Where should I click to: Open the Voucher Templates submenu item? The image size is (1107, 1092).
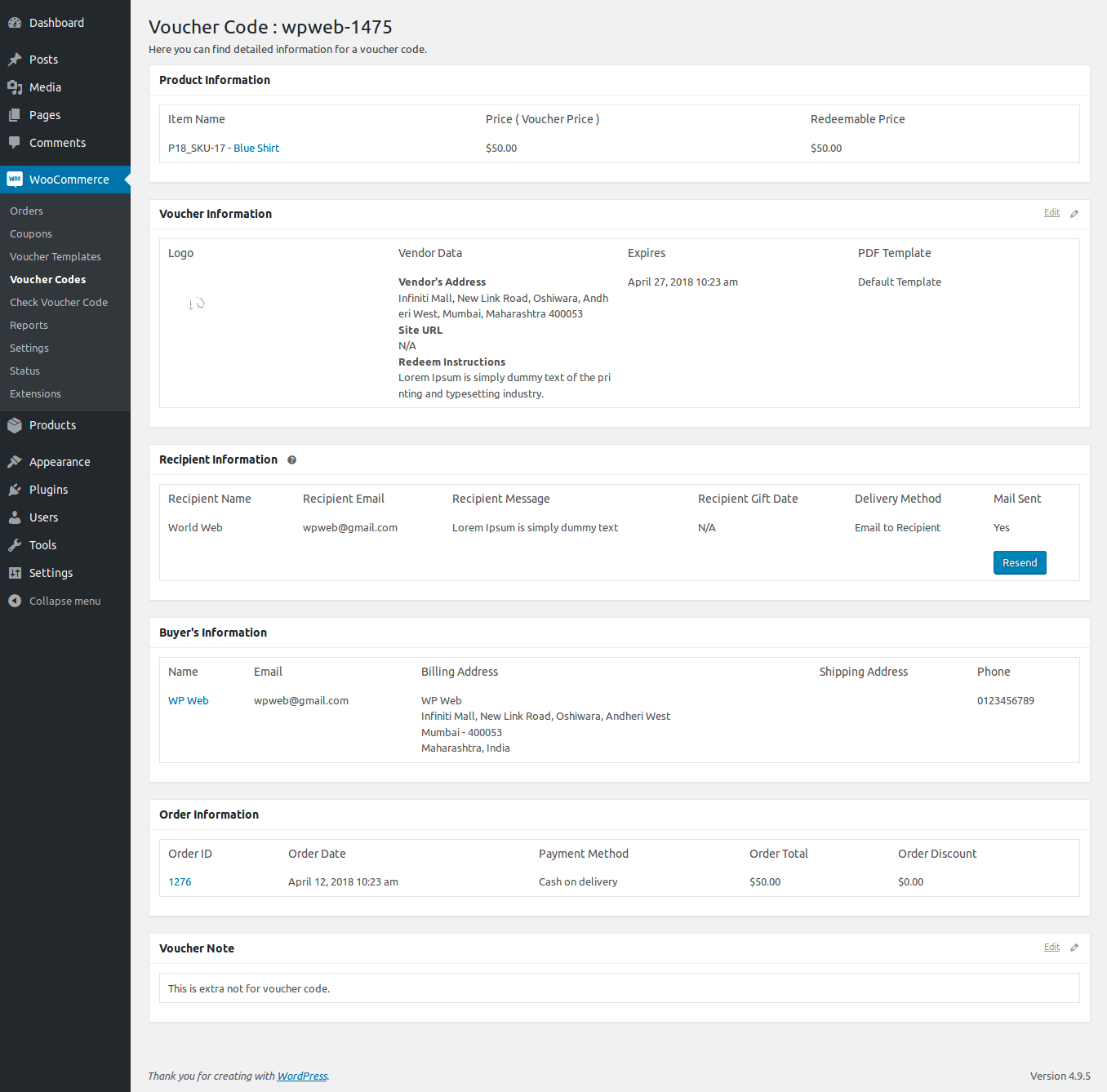[56, 256]
